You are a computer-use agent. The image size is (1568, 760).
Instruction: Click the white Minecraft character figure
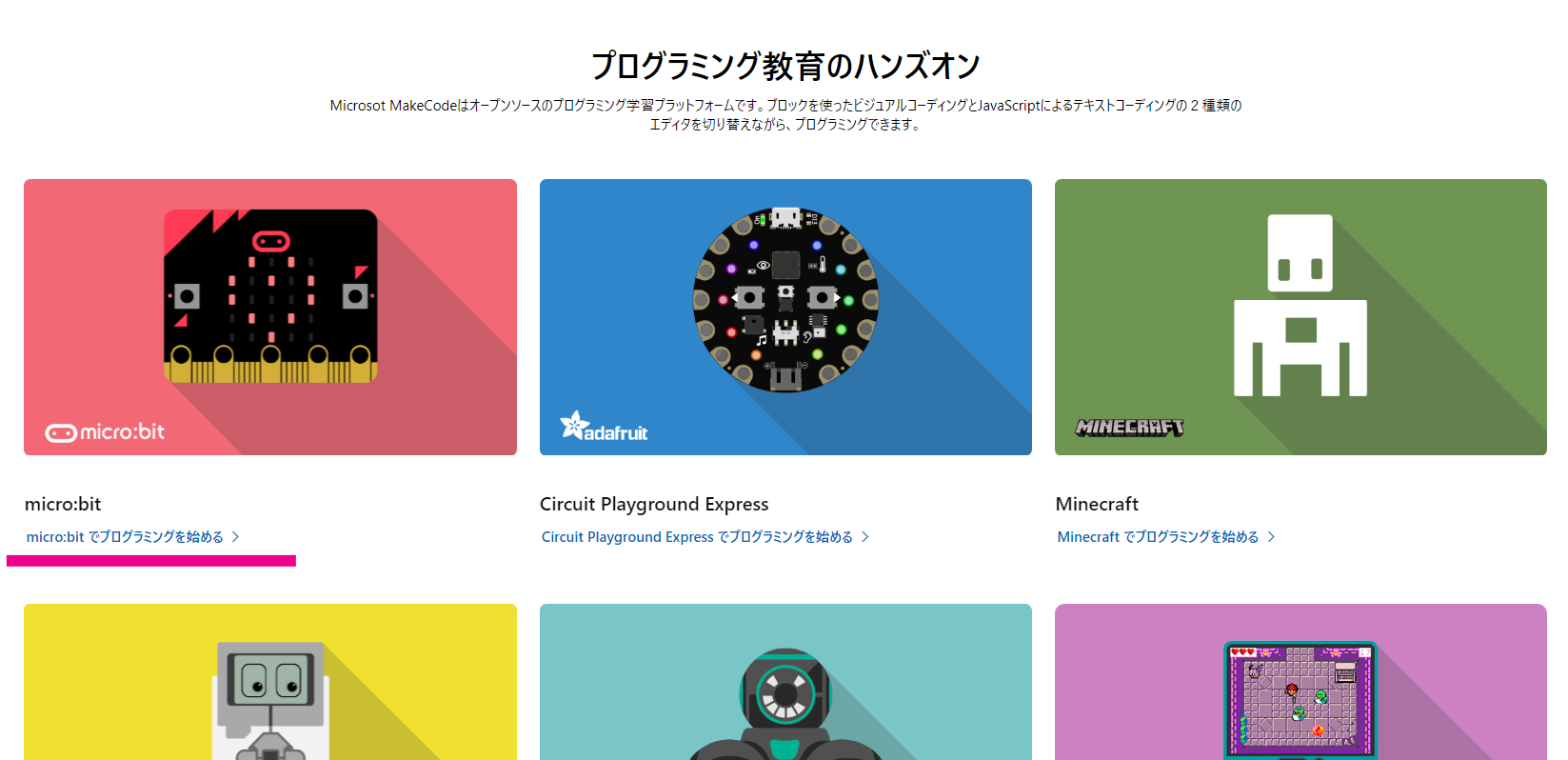1300,305
